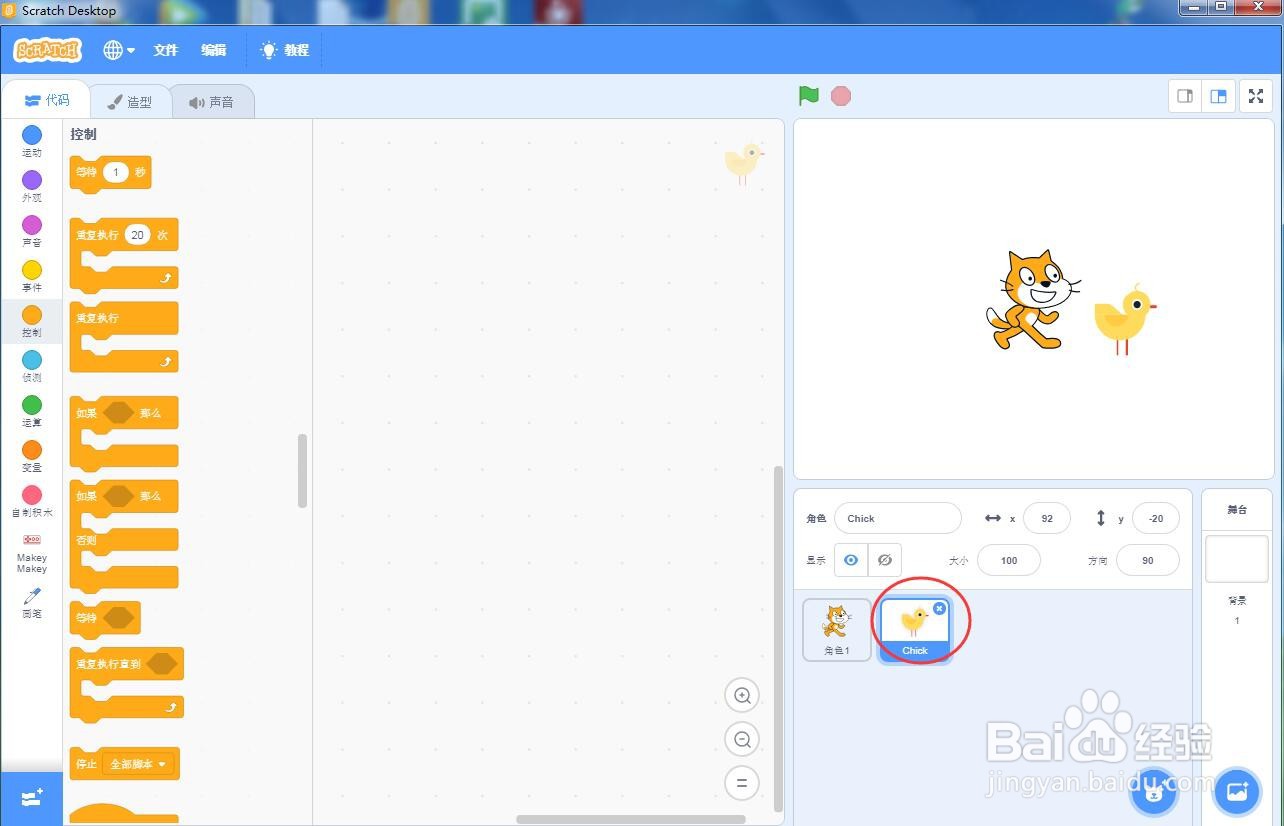Select the 控制 block category
This screenshot has width=1284, height=826.
click(32, 321)
